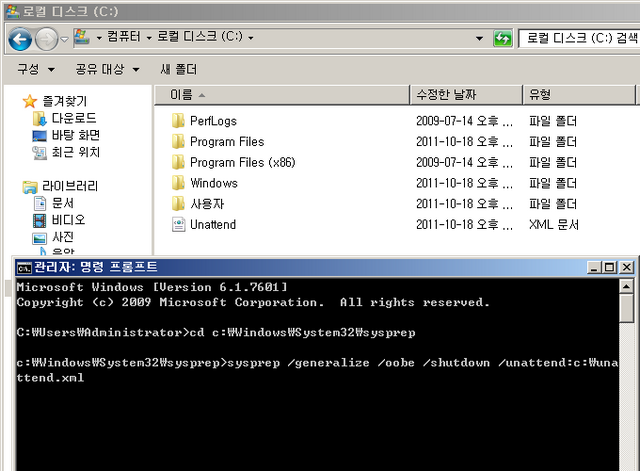The image size is (640, 471).
Task: Click the 관리자: 명령 프롬프트 title bar
Action: point(301,267)
